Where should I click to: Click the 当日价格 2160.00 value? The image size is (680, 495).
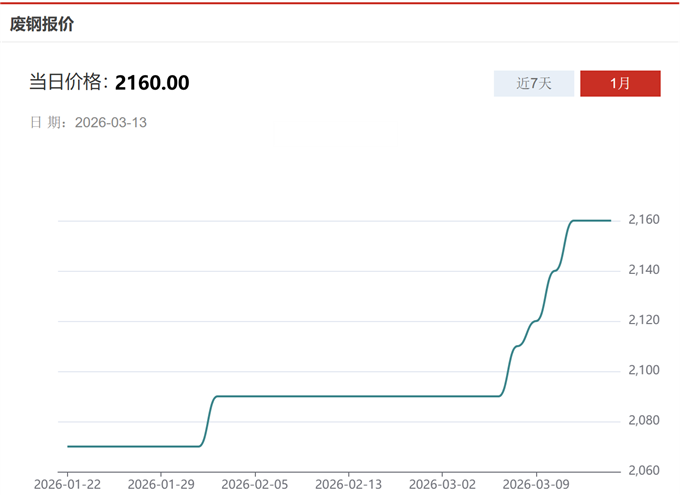click(152, 83)
